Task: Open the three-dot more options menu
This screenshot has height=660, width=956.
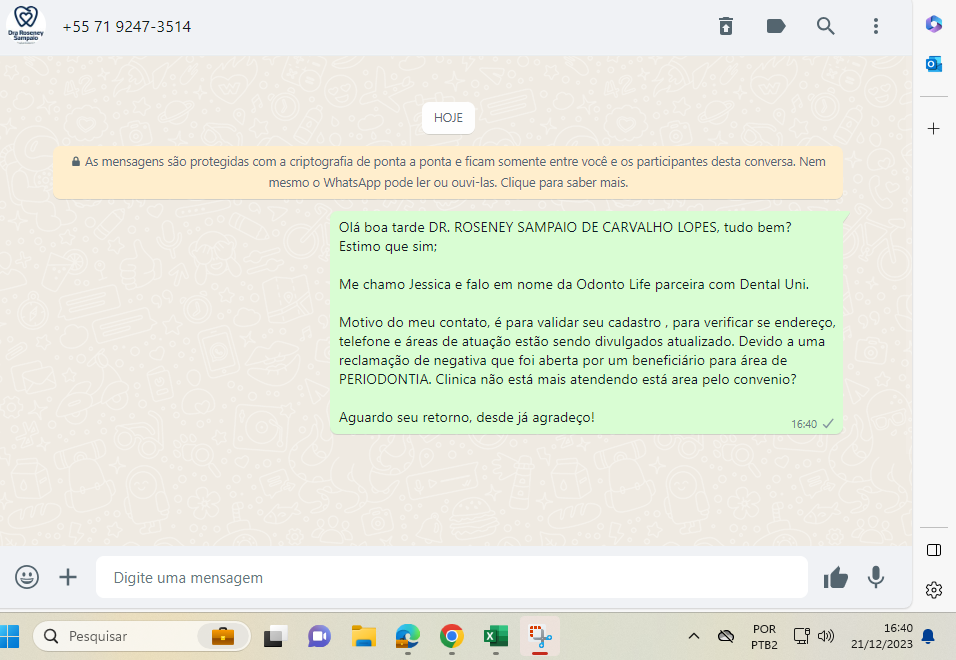Action: 876,26
